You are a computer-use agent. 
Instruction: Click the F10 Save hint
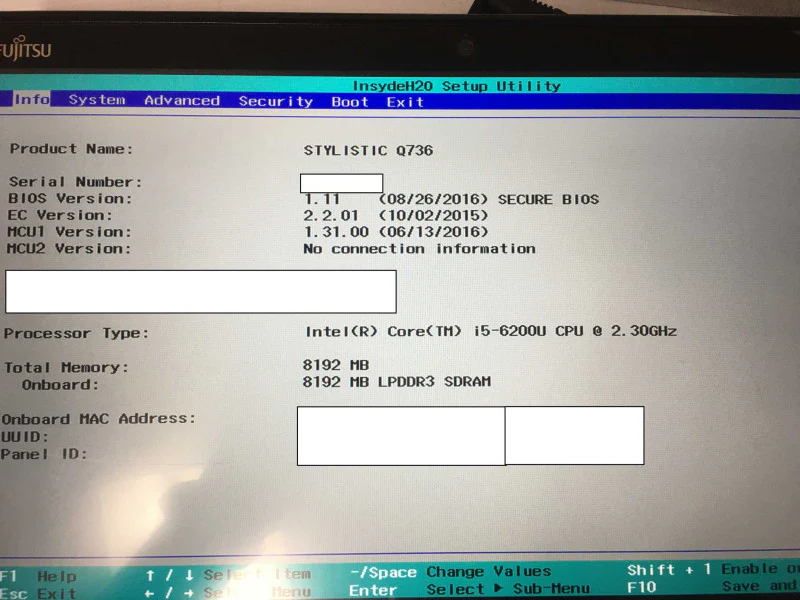tap(713, 587)
